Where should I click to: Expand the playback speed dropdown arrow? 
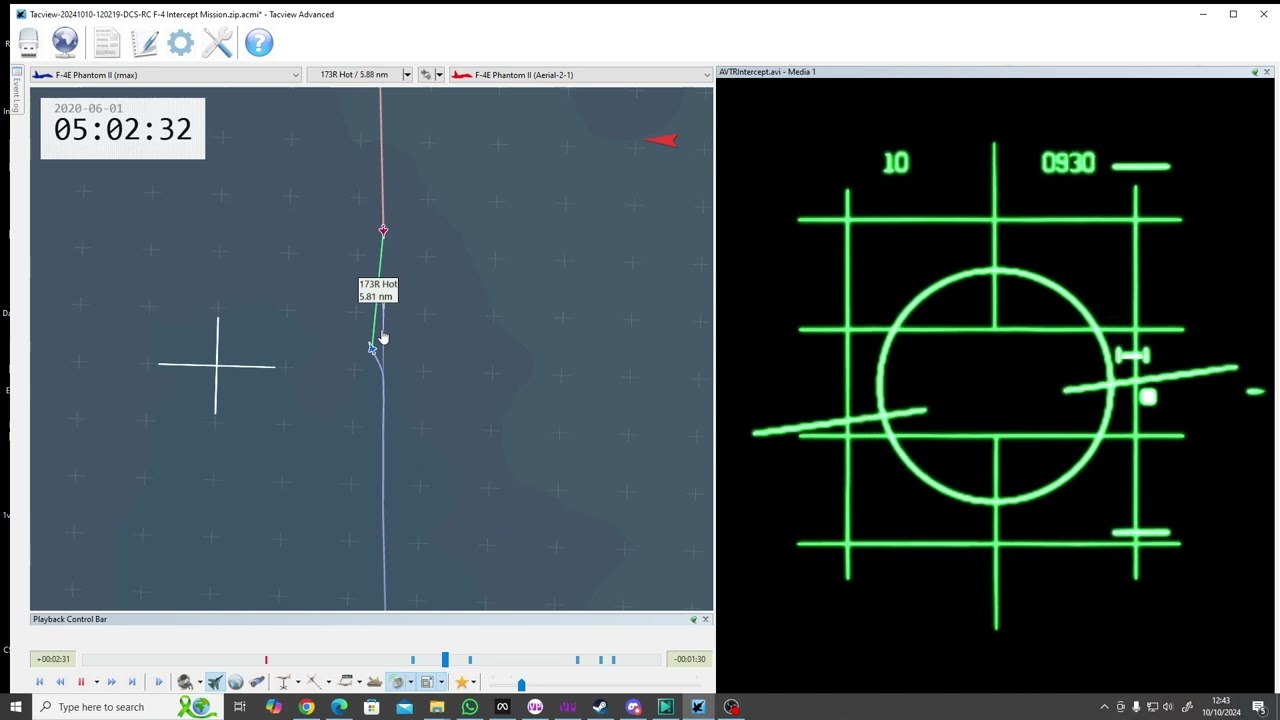pyautogui.click(x=96, y=682)
